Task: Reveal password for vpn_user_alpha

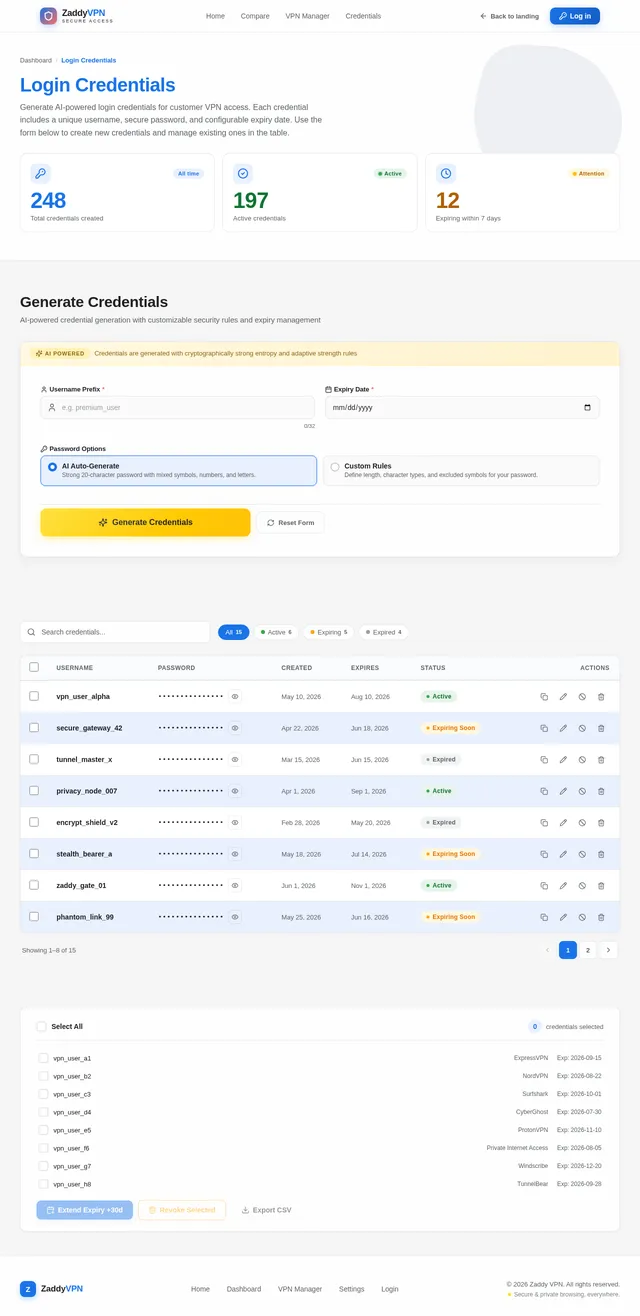Action: click(x=235, y=696)
